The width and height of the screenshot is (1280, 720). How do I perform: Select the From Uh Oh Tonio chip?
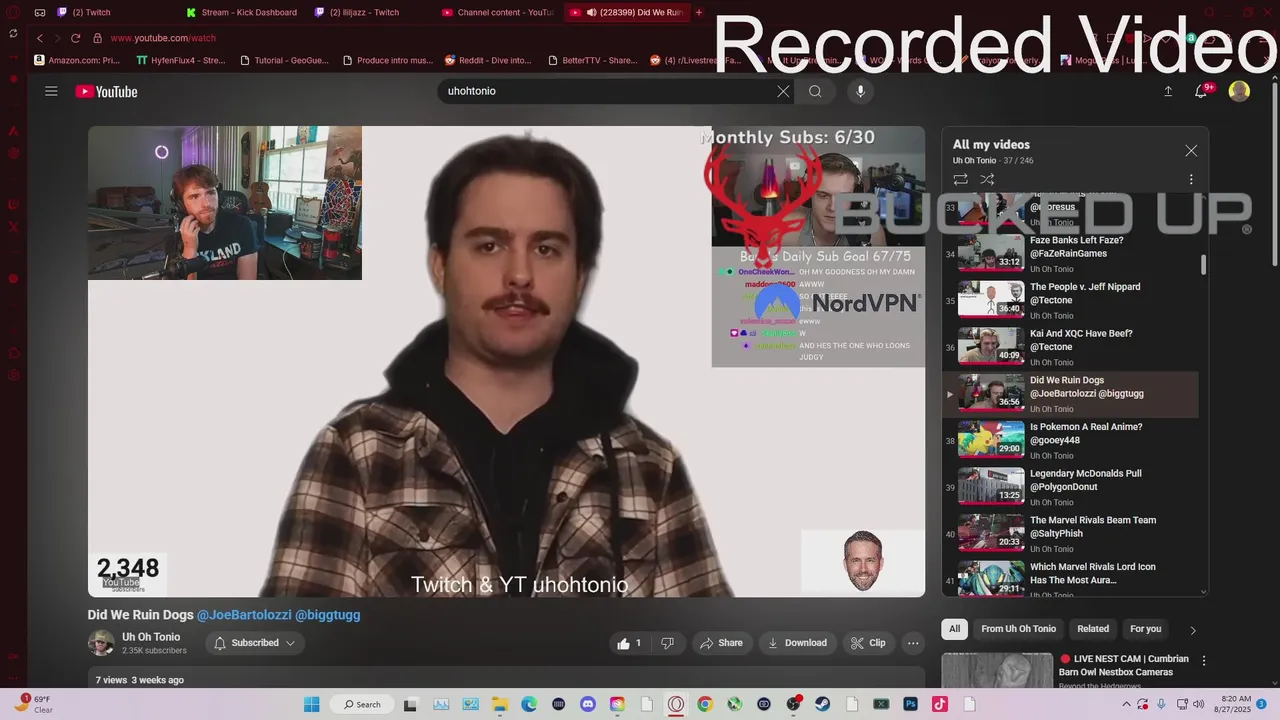point(1018,629)
